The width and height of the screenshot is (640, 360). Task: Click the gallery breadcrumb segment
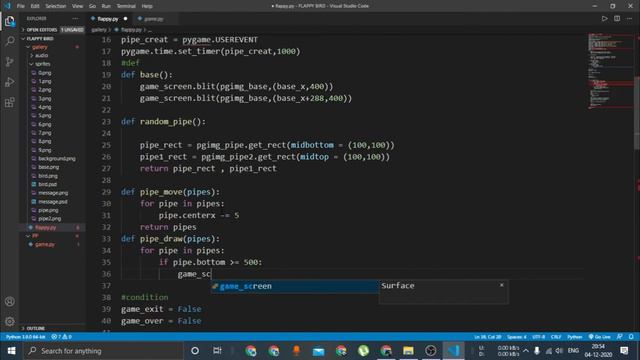98,30
